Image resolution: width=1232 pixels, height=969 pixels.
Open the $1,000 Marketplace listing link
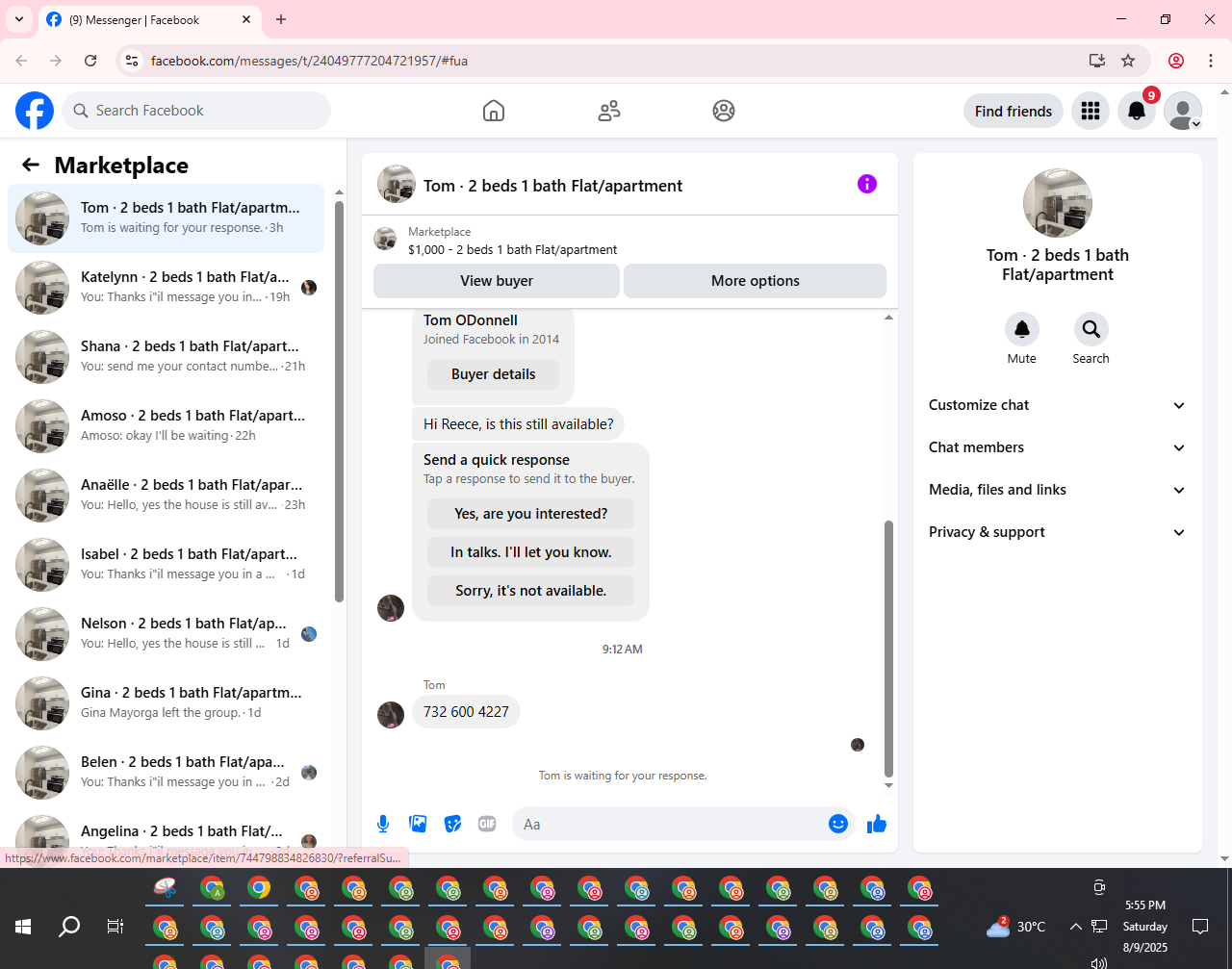point(513,249)
